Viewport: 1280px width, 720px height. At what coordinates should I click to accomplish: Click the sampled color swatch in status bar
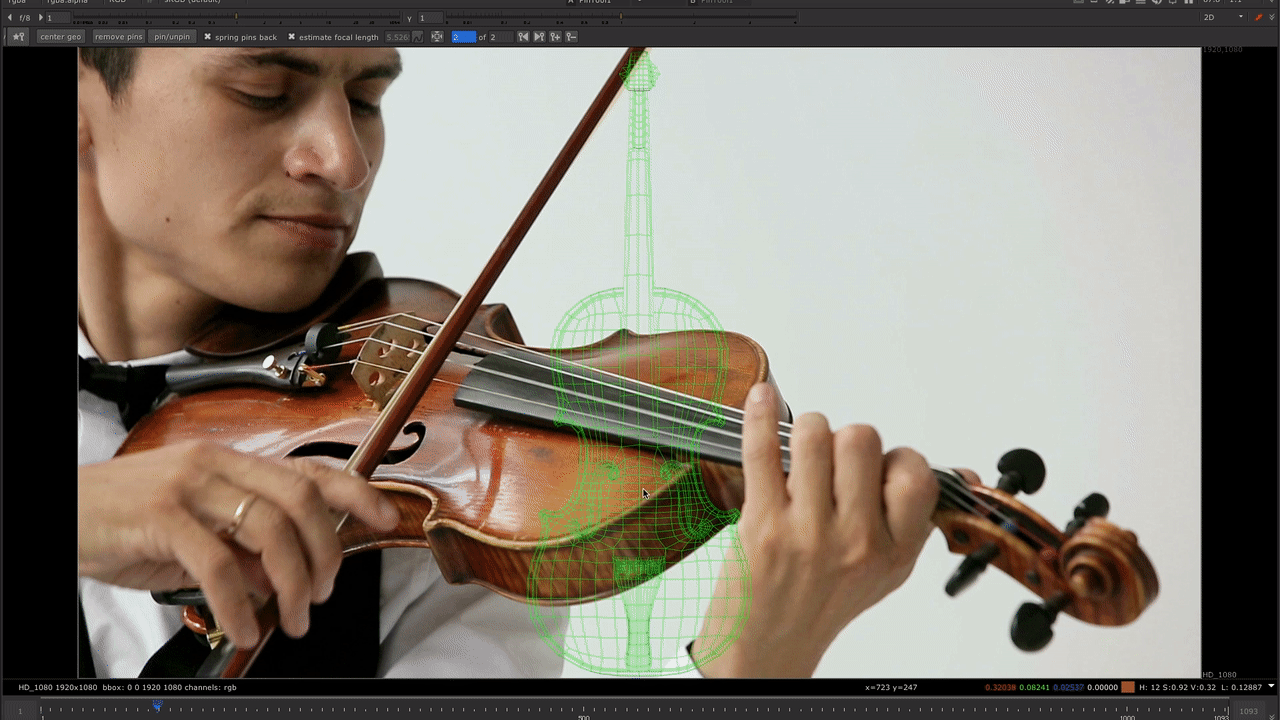(x=1128, y=687)
